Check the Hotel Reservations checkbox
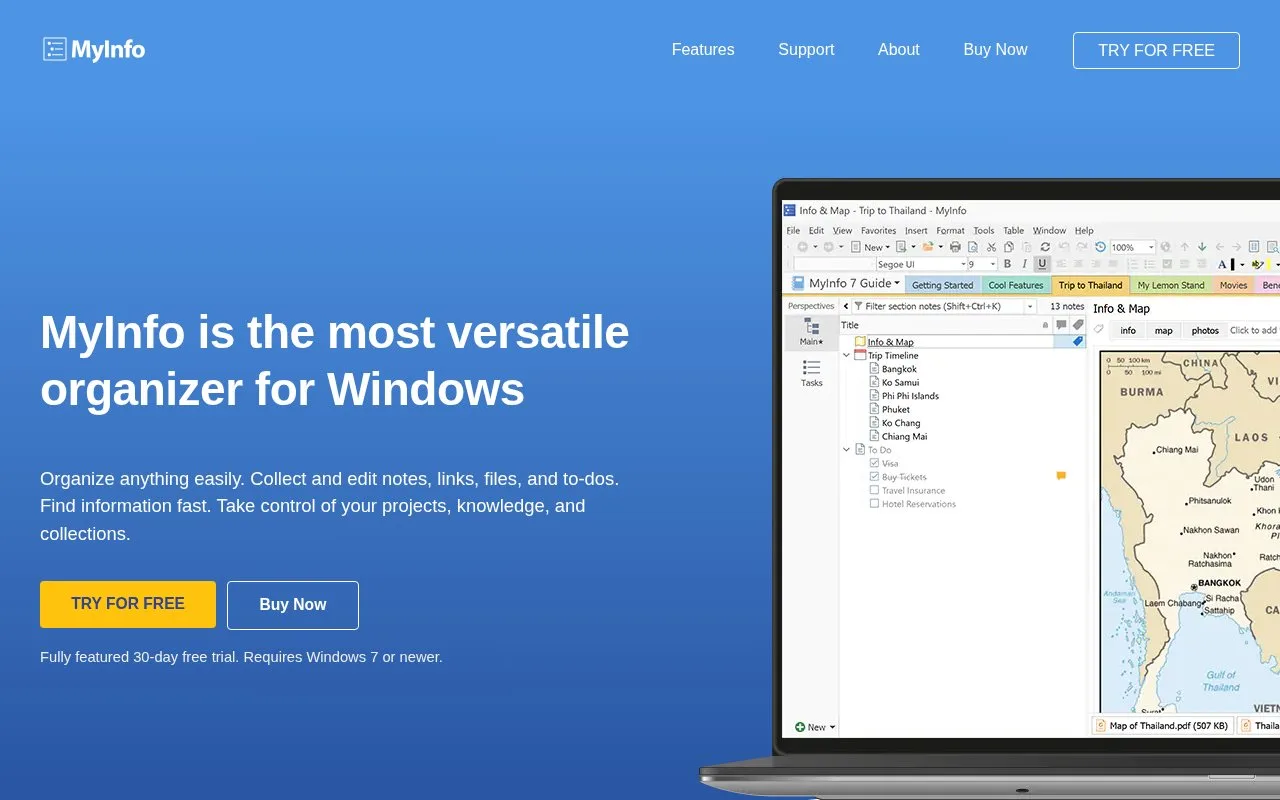 pos(874,504)
